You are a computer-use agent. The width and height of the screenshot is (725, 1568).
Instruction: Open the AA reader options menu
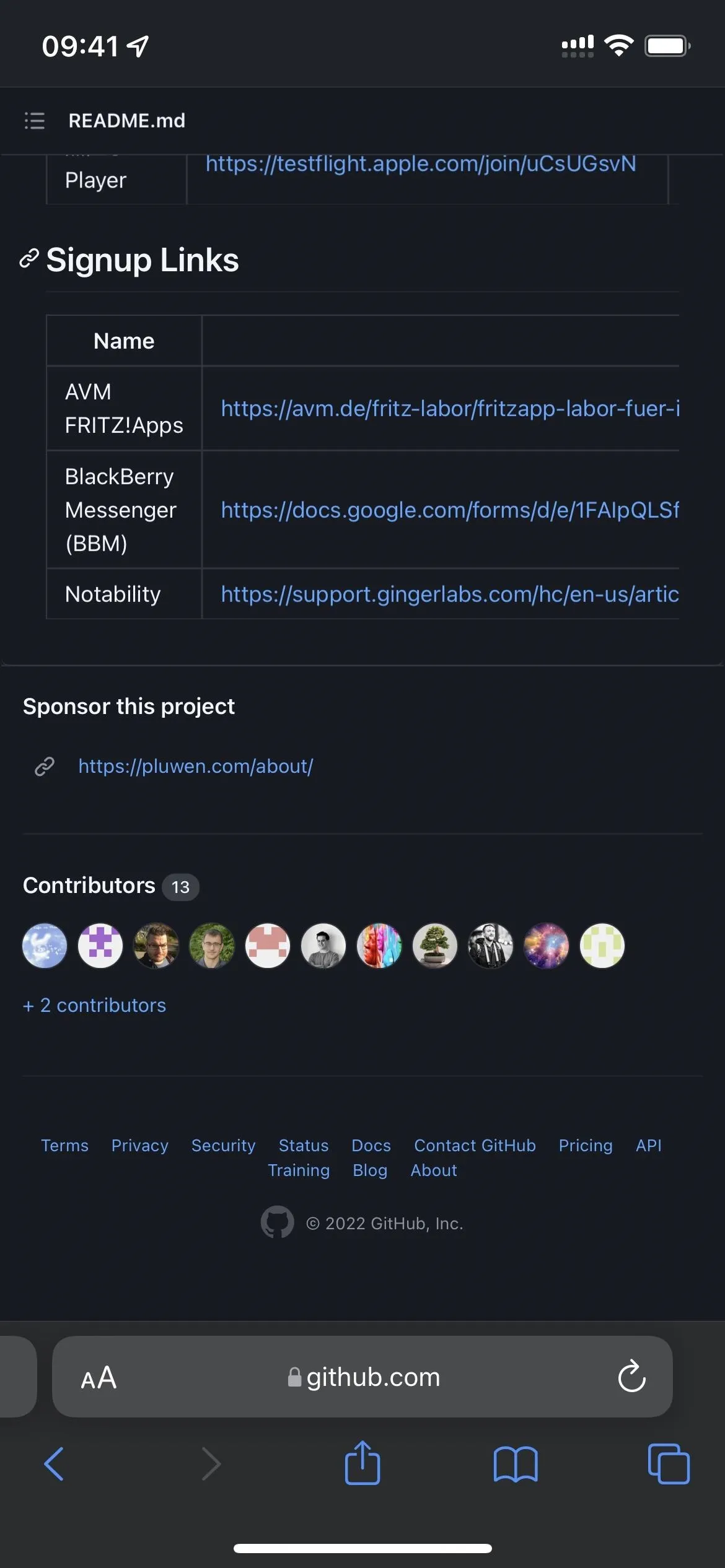pos(99,1377)
